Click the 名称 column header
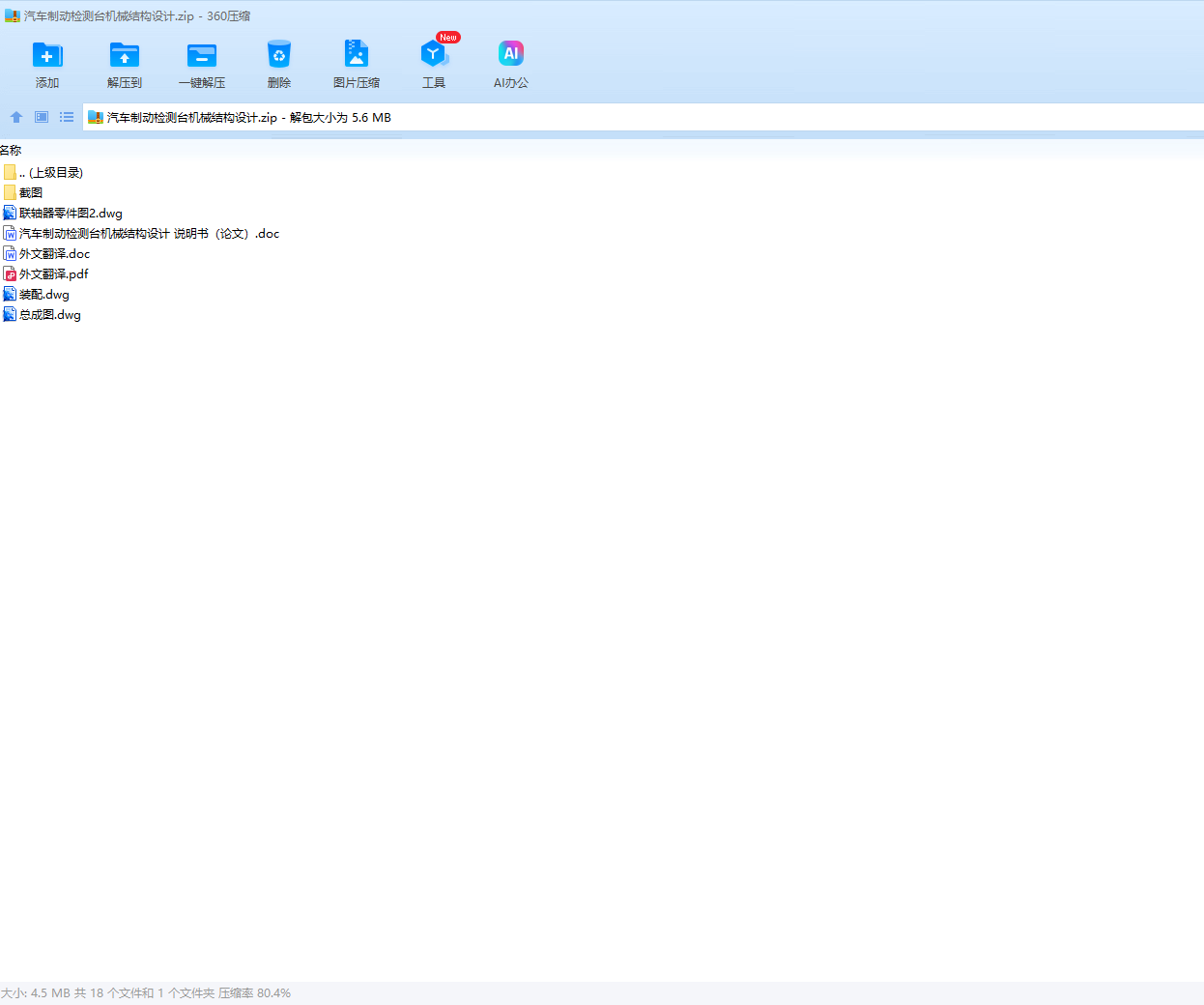The image size is (1204, 1005). [11, 151]
